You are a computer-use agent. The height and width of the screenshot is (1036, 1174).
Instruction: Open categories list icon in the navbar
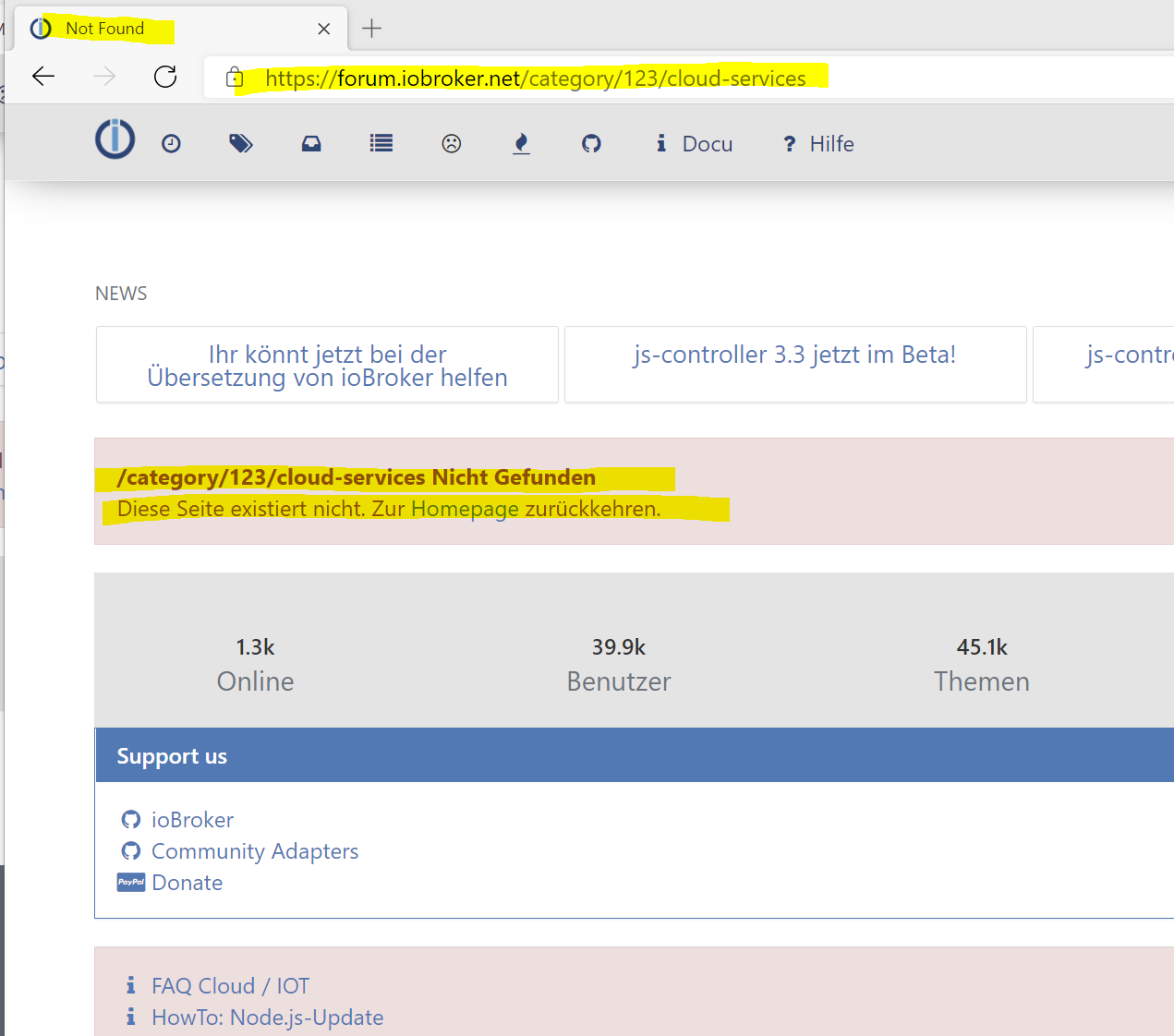pyautogui.click(x=381, y=143)
